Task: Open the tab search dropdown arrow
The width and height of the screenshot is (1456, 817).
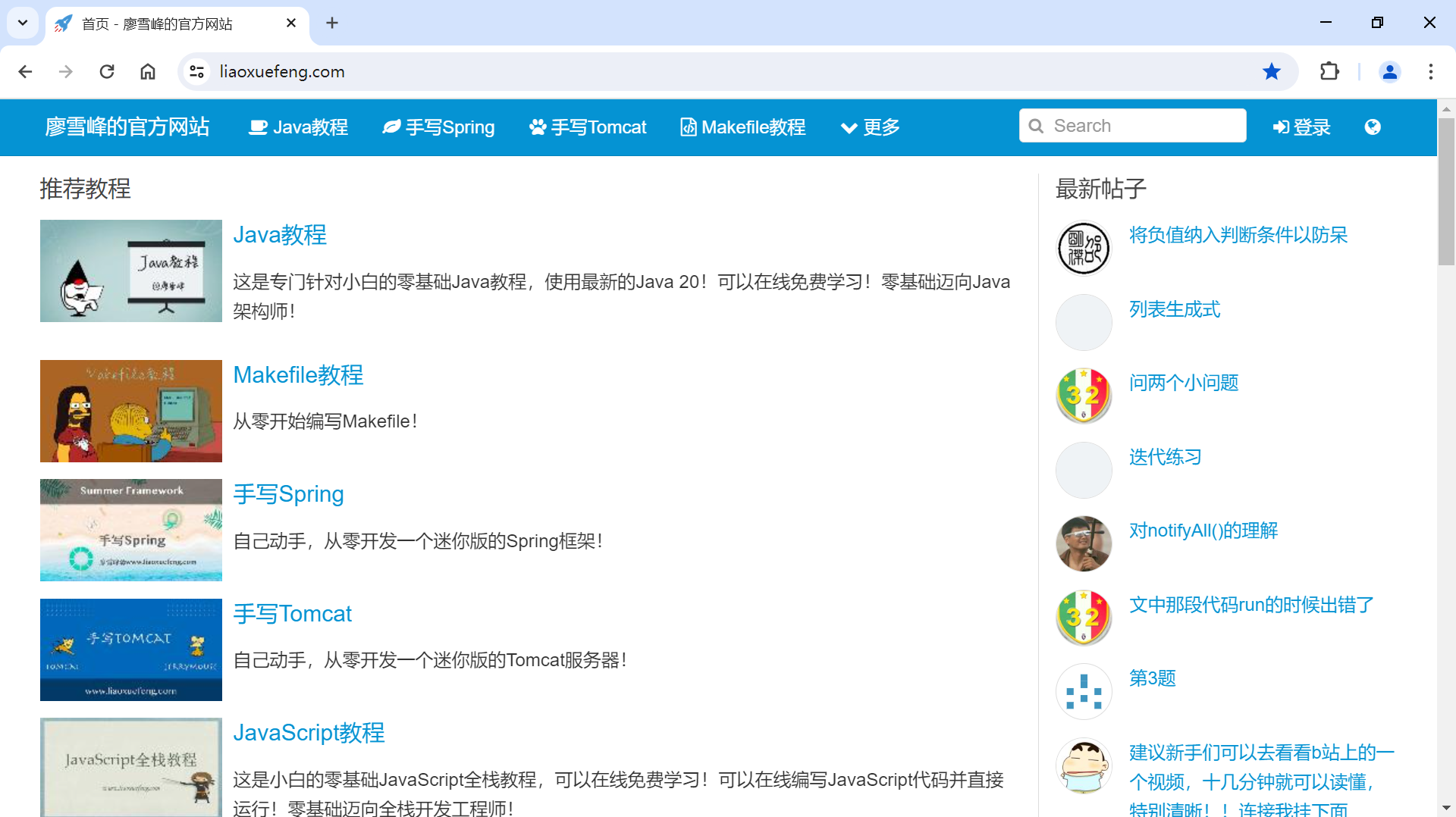Action: coord(22,23)
